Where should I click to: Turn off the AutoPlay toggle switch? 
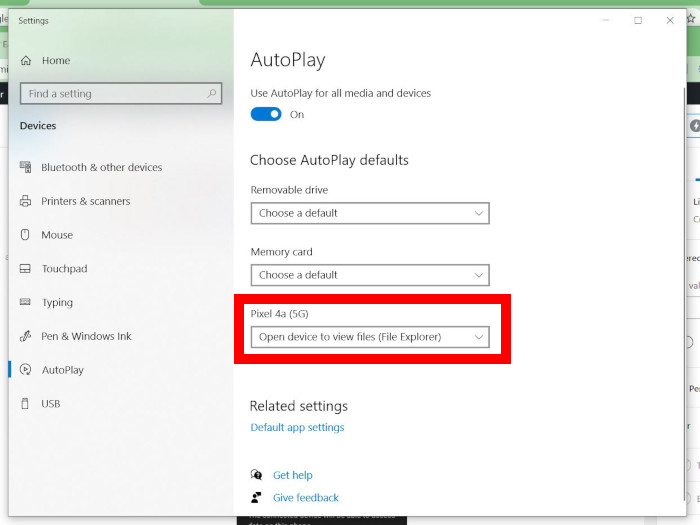pyautogui.click(x=266, y=114)
